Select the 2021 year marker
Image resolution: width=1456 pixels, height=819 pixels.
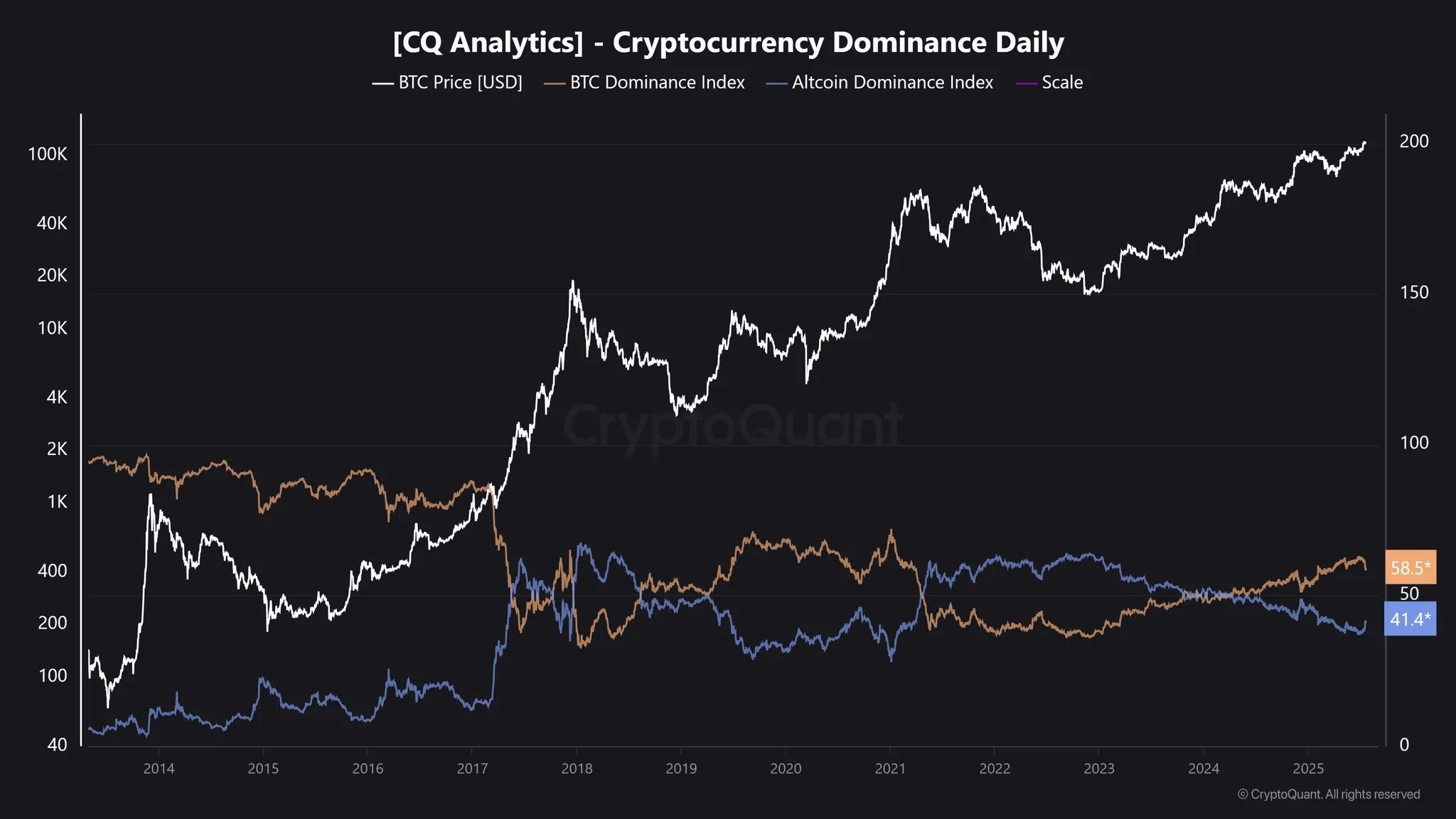coord(890,769)
